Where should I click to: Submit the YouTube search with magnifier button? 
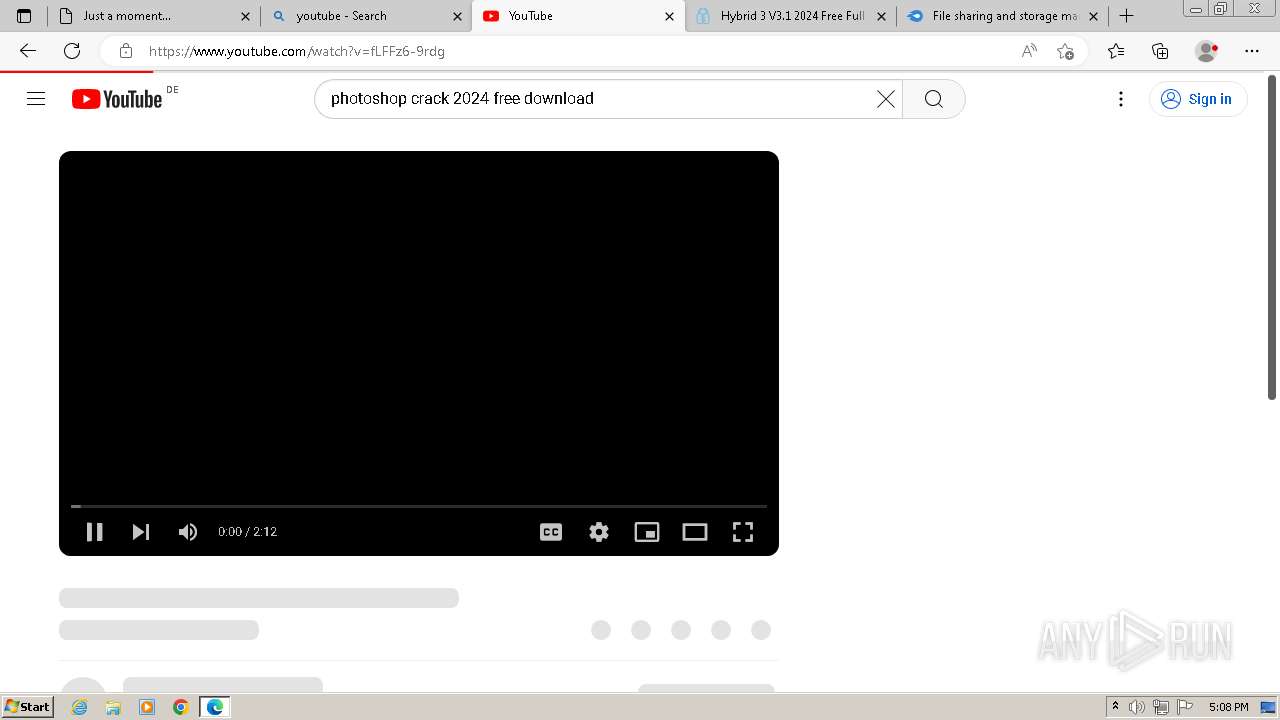point(934,99)
